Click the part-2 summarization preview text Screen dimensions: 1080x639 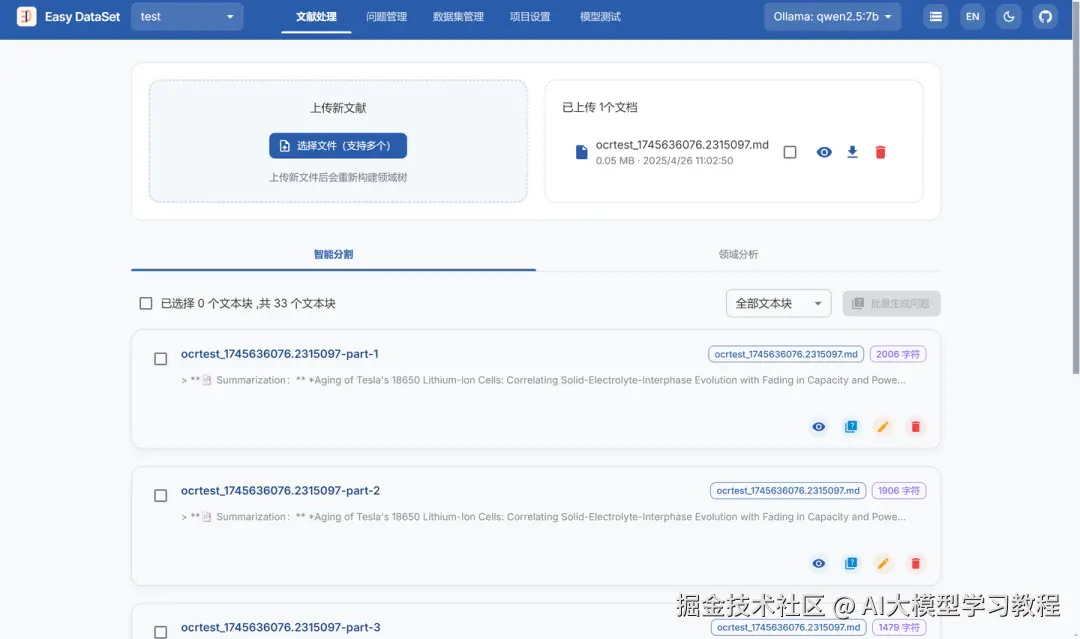[543, 516]
